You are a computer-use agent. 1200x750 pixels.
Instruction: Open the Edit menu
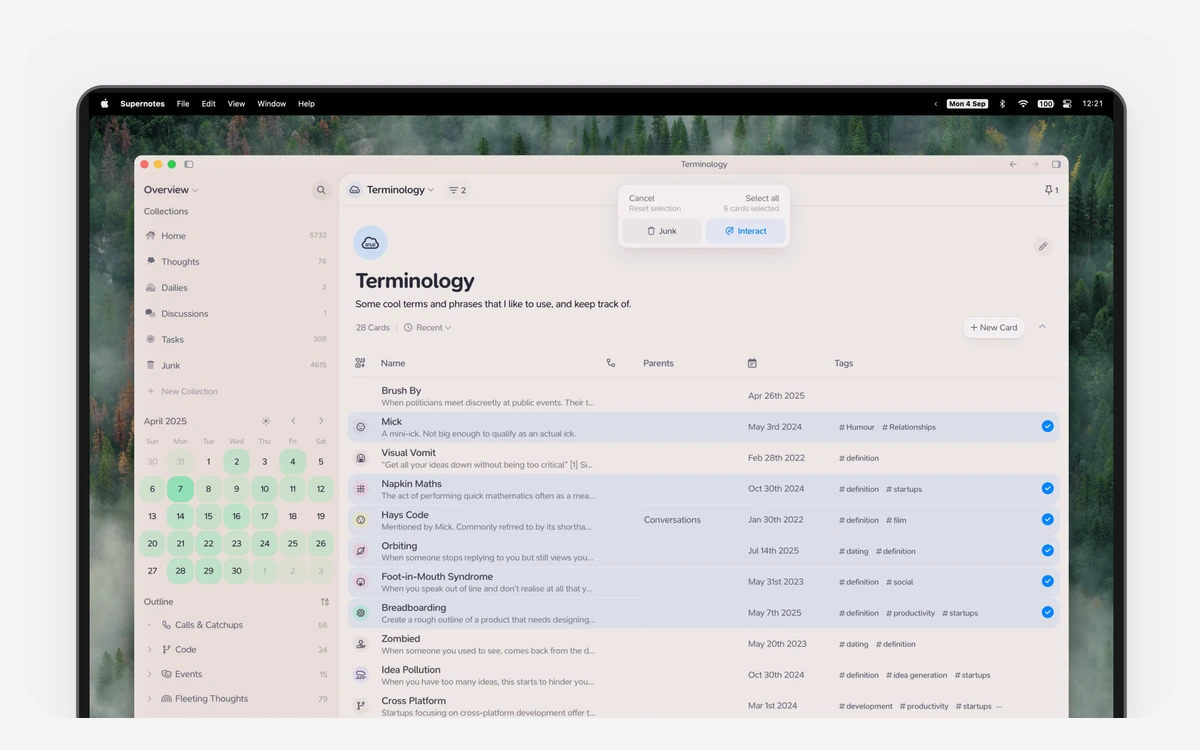tap(208, 104)
